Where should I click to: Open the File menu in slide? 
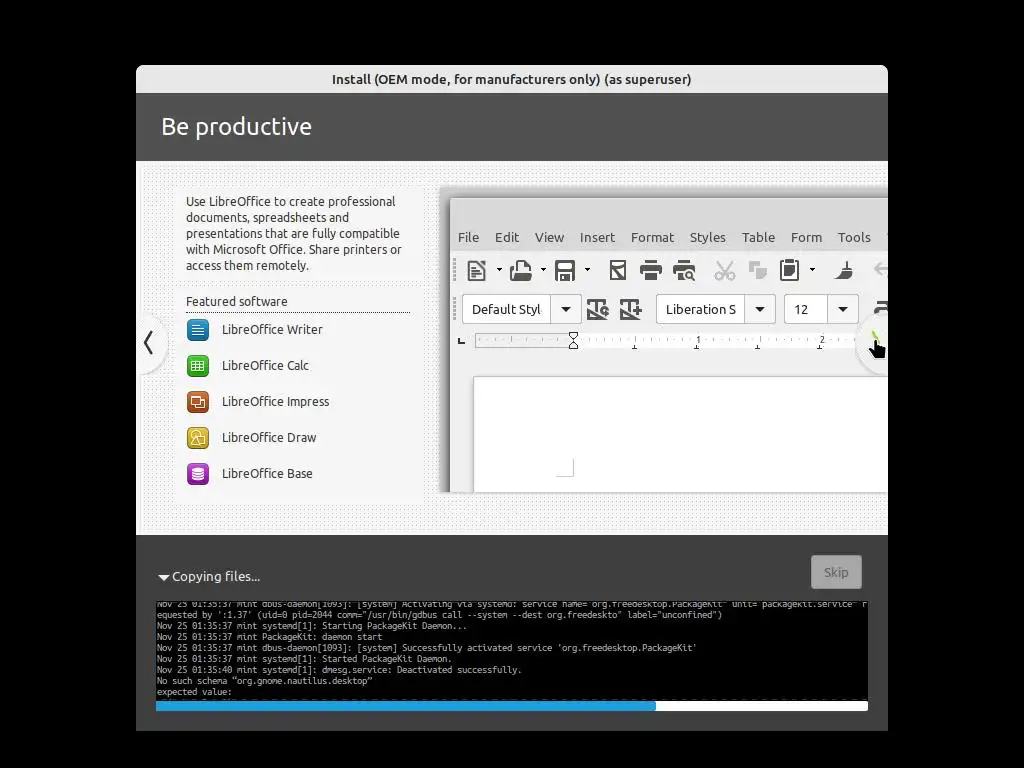tap(468, 238)
